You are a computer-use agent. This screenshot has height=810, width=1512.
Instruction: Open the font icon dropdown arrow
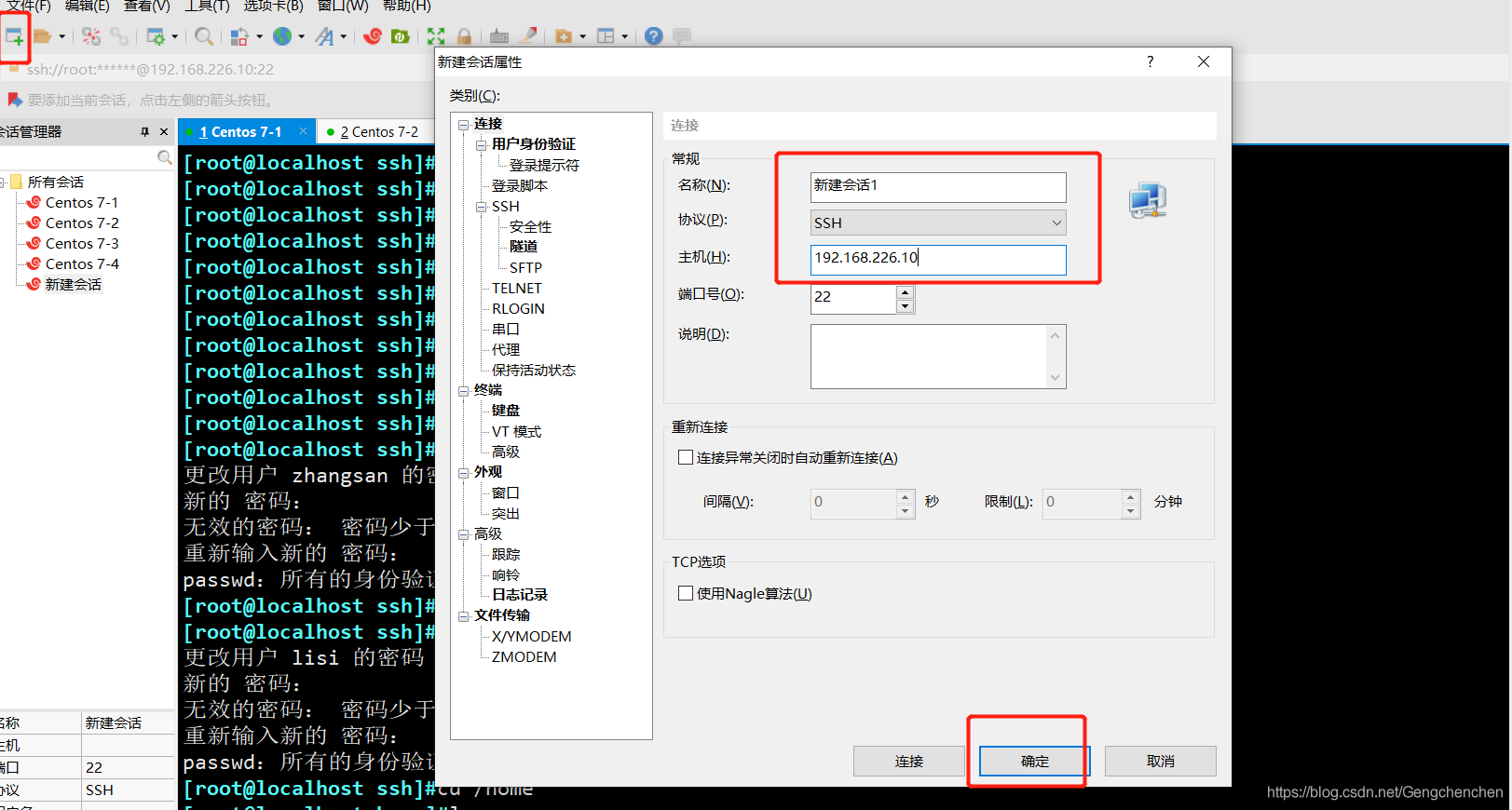coord(344,37)
